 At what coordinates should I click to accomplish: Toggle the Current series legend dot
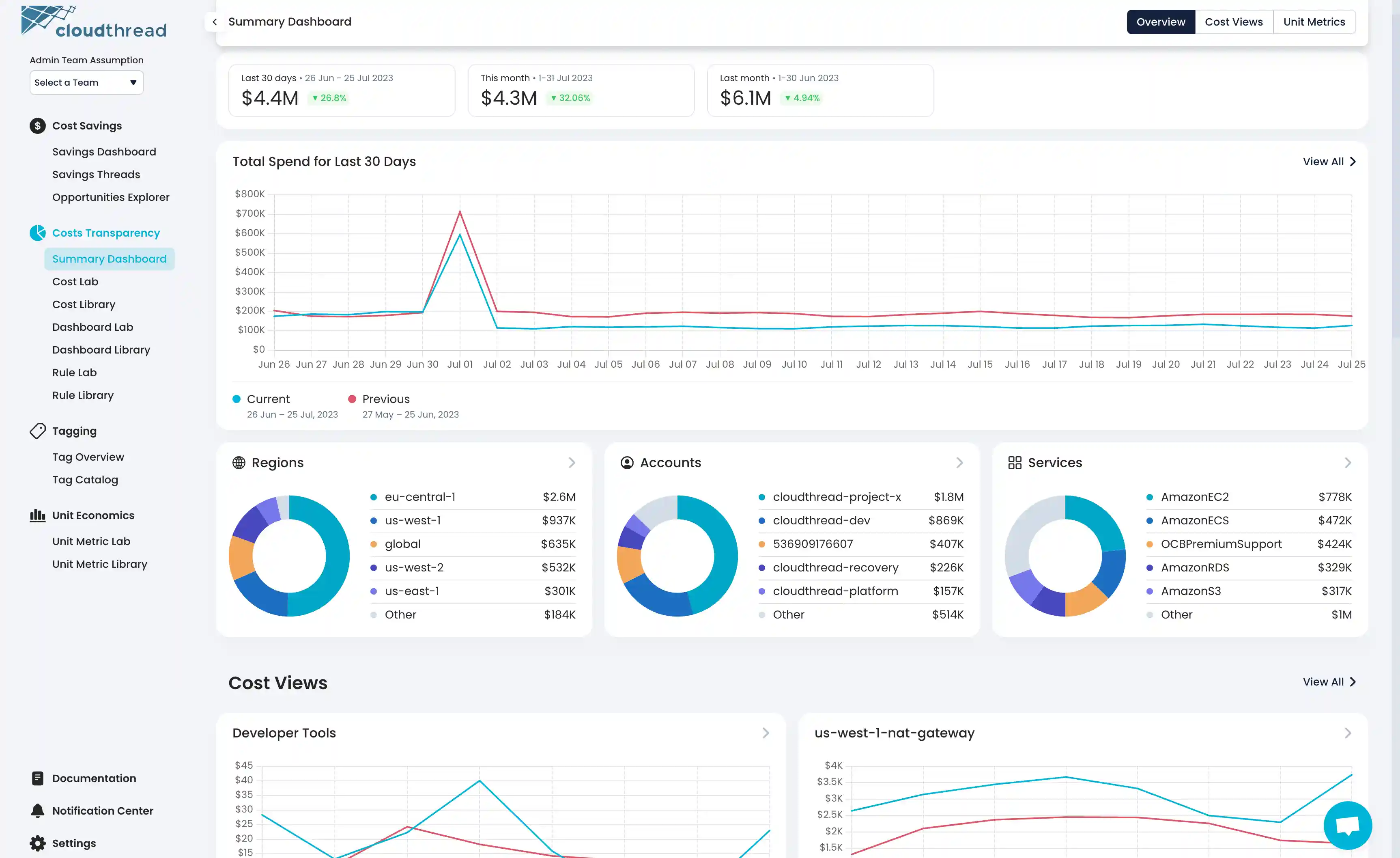[237, 399]
